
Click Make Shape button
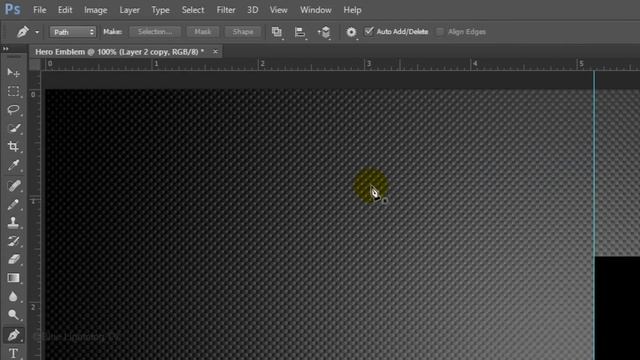tap(243, 32)
